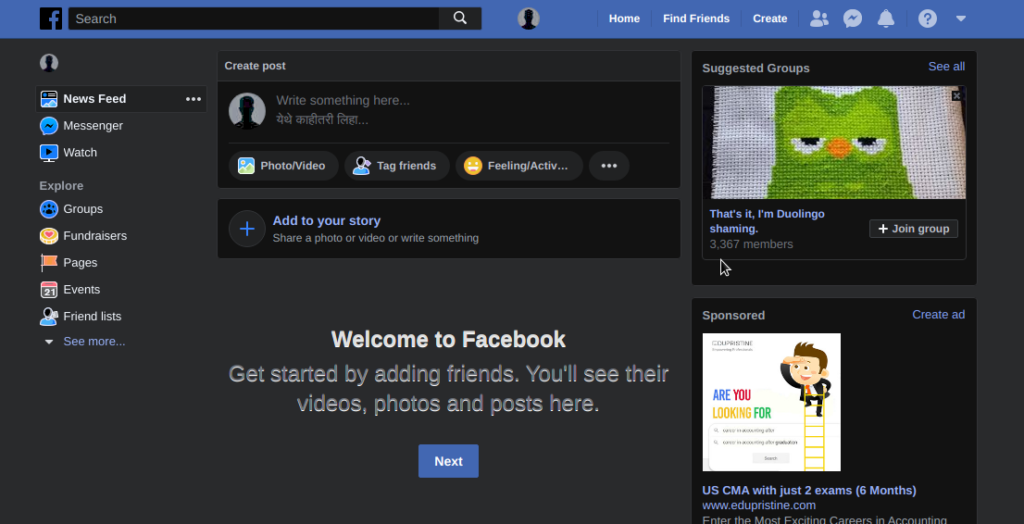The height and width of the screenshot is (524, 1024).
Task: Open Find Friends in top navigation
Action: (696, 18)
